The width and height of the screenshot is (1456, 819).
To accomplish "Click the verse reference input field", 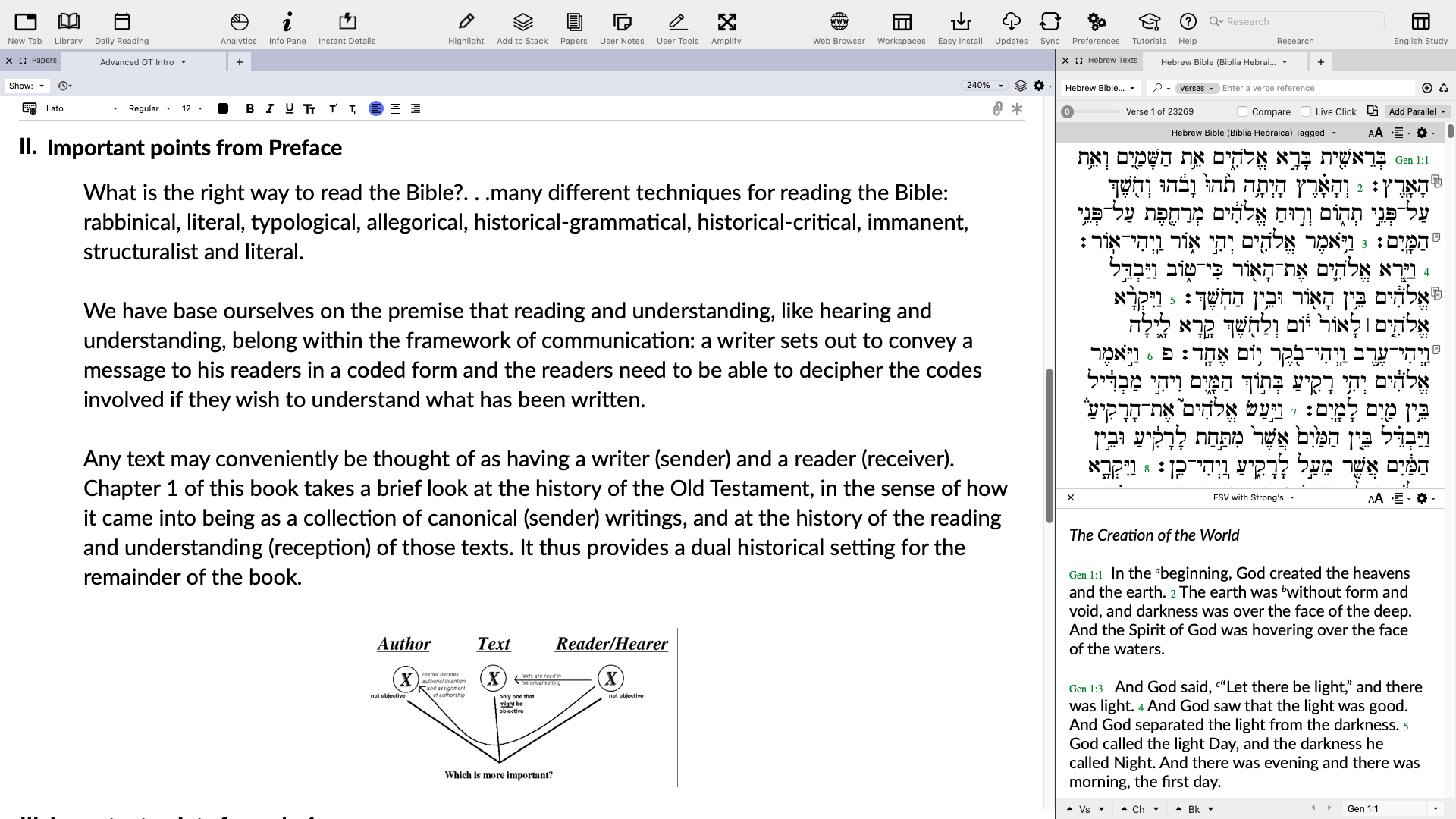I will coord(1316,88).
